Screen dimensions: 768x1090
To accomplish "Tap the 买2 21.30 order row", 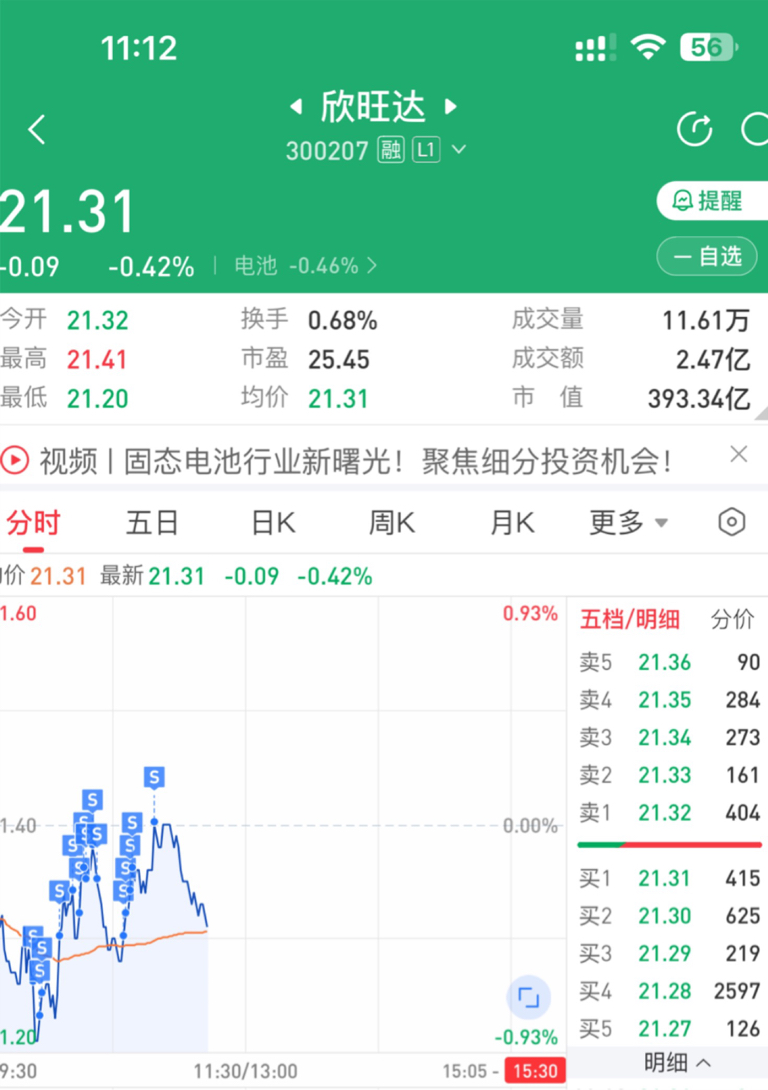I will [669, 916].
